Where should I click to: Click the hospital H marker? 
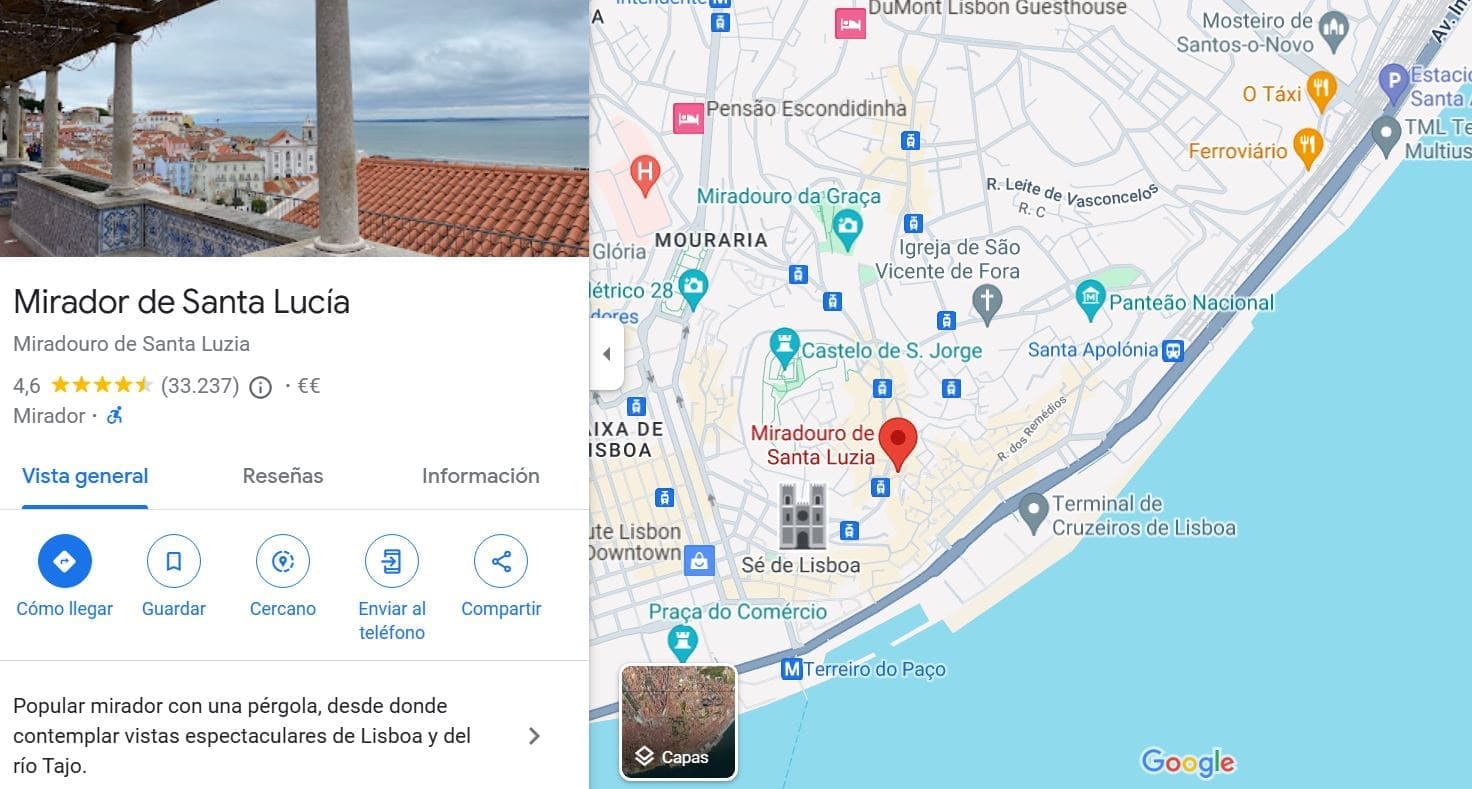[x=645, y=176]
